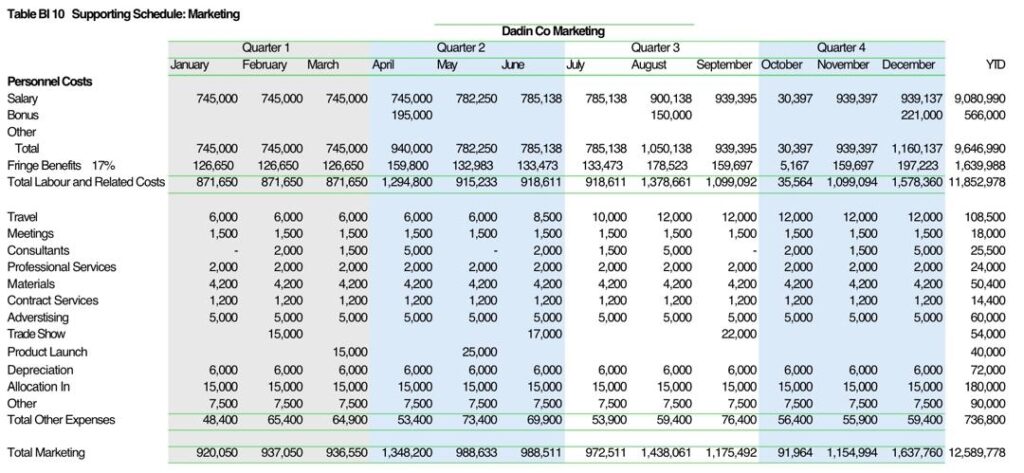Click the 'Total Marketing' row label
The height and width of the screenshot is (473, 1024).
click(x=46, y=452)
